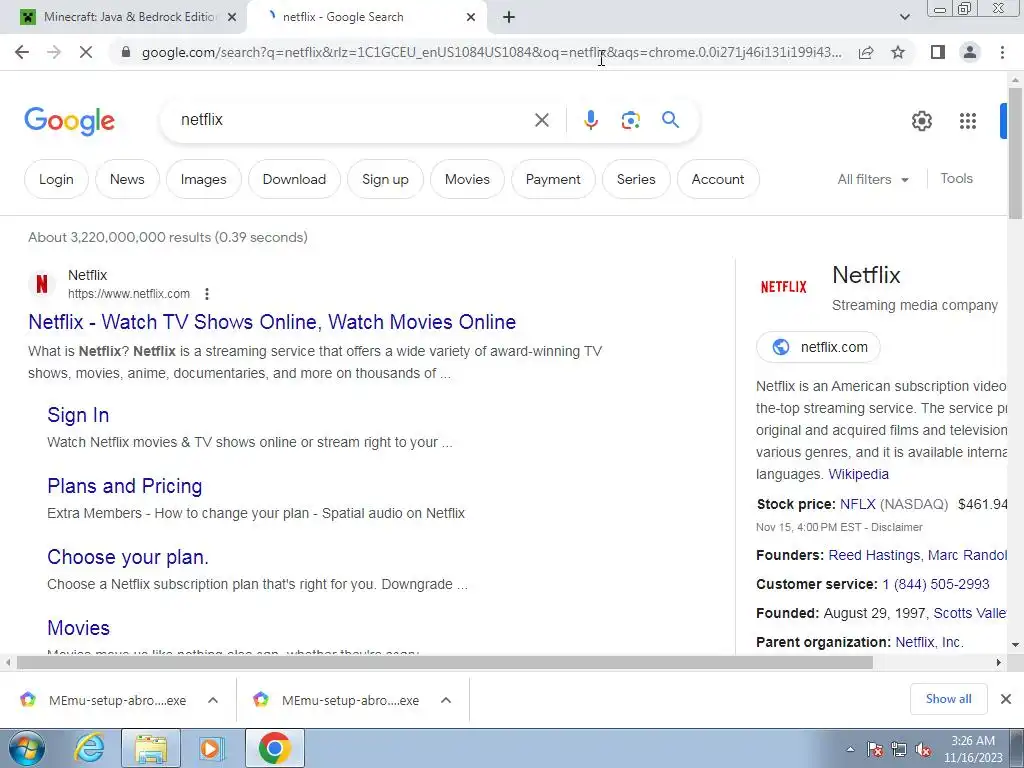Go to the Google logo homepage

pyautogui.click(x=69, y=121)
